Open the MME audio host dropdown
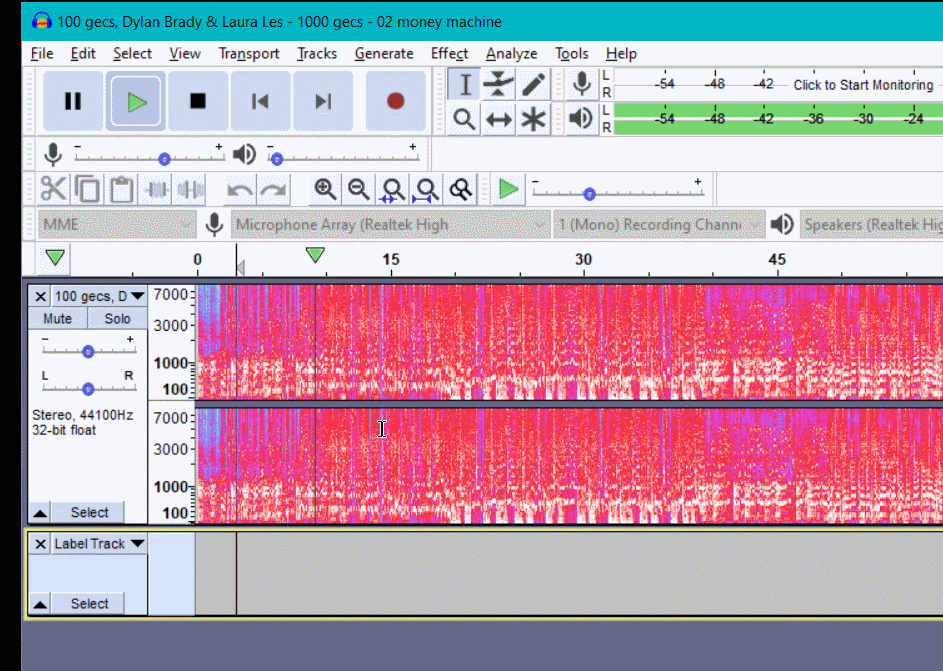Image resolution: width=943 pixels, height=671 pixels. (x=115, y=224)
